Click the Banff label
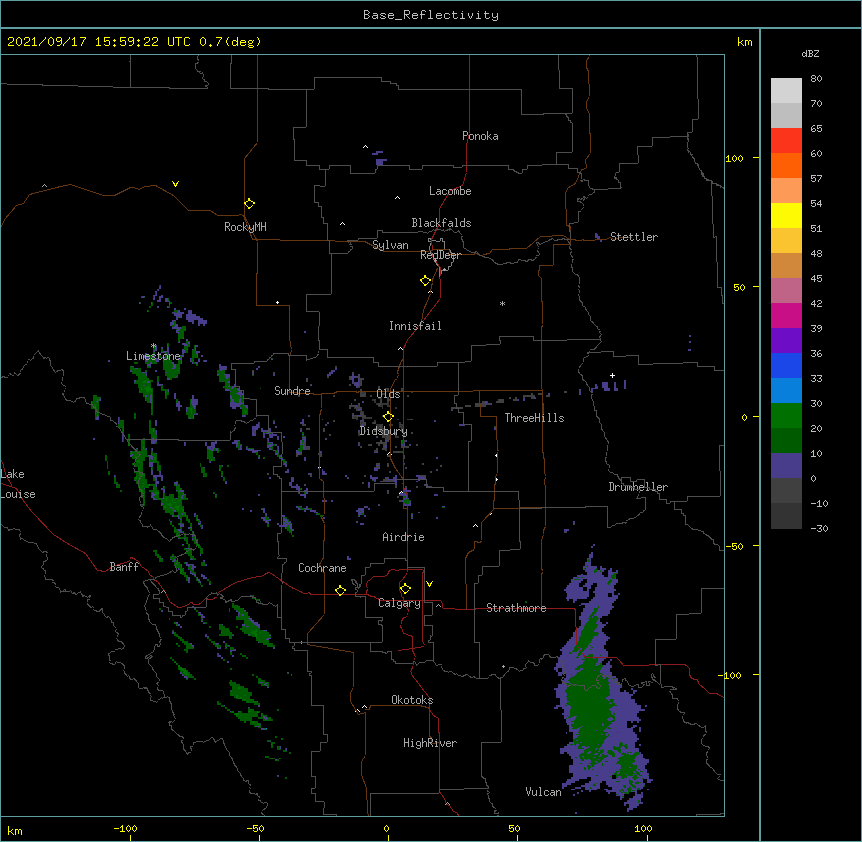Viewport: 862px width, 842px height. click(124, 567)
